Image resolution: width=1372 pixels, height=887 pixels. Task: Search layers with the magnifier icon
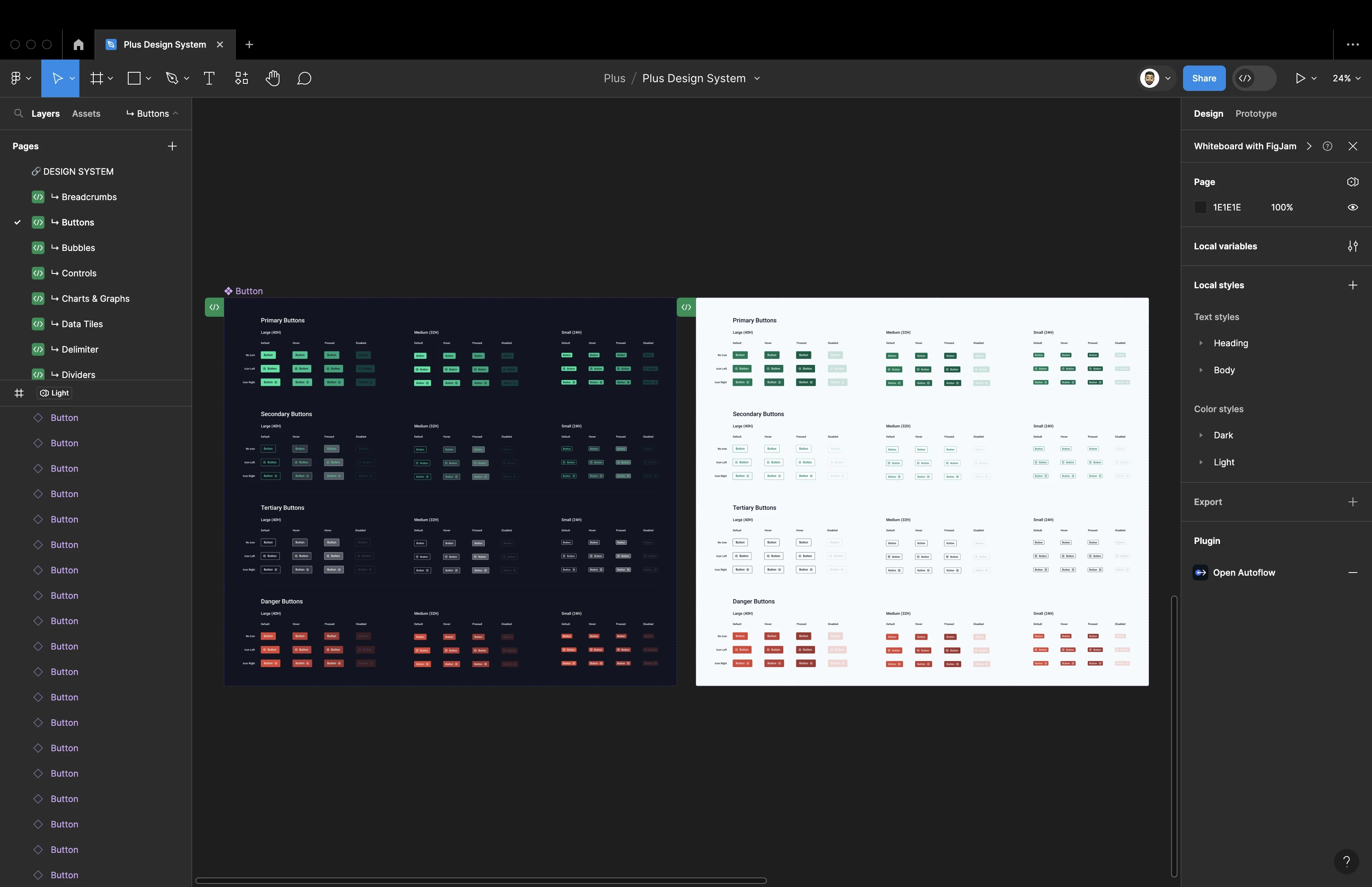pyautogui.click(x=18, y=114)
